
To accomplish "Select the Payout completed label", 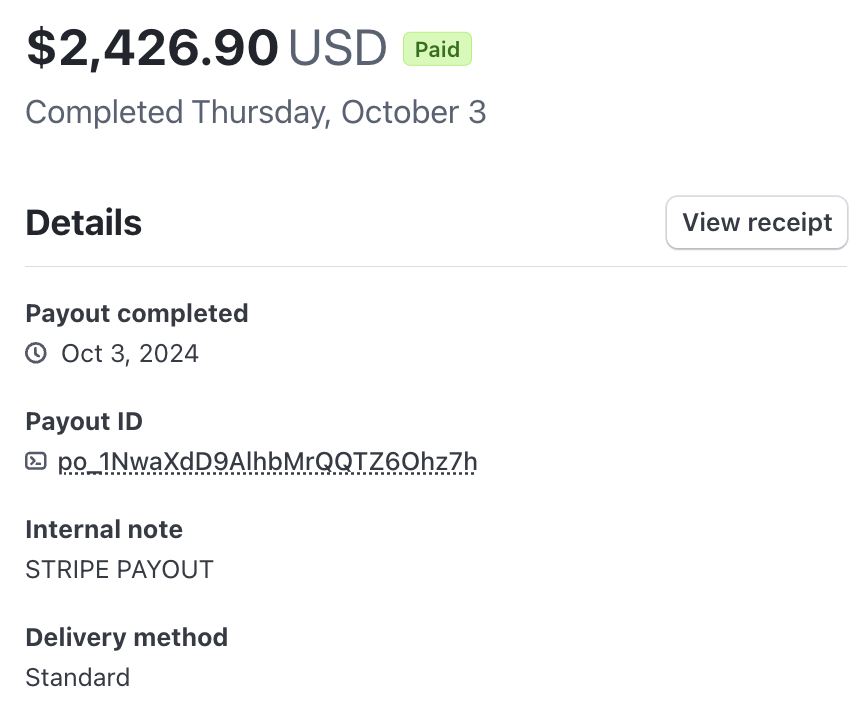I will coord(136,313).
